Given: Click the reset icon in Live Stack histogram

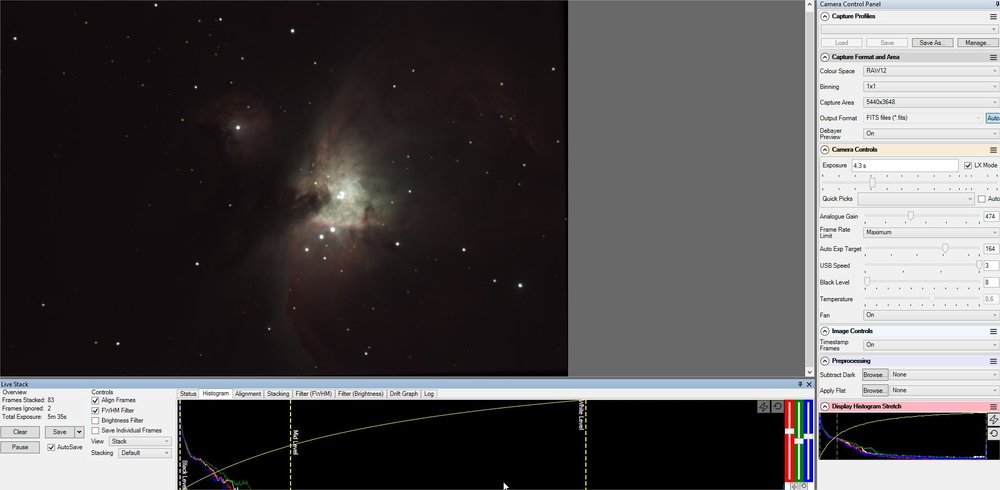Looking at the screenshot, I should coord(777,407).
